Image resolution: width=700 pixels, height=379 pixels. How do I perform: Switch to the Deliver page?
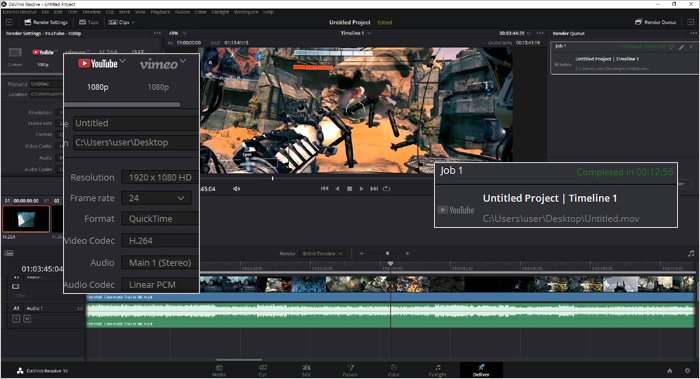481,370
